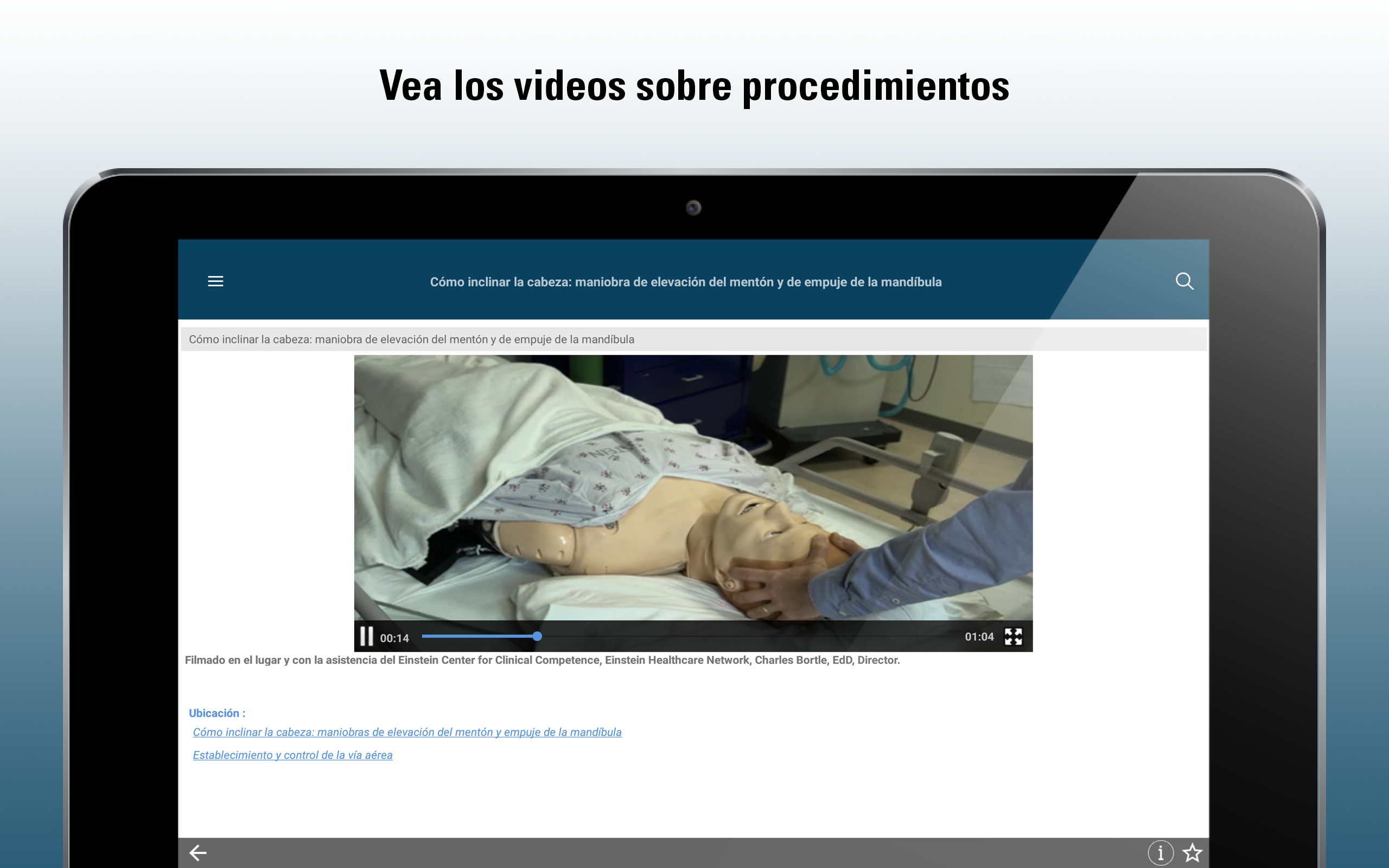Click the 'Filmado en el lugar' credit text
Screen dimensions: 1389x868
(542, 660)
